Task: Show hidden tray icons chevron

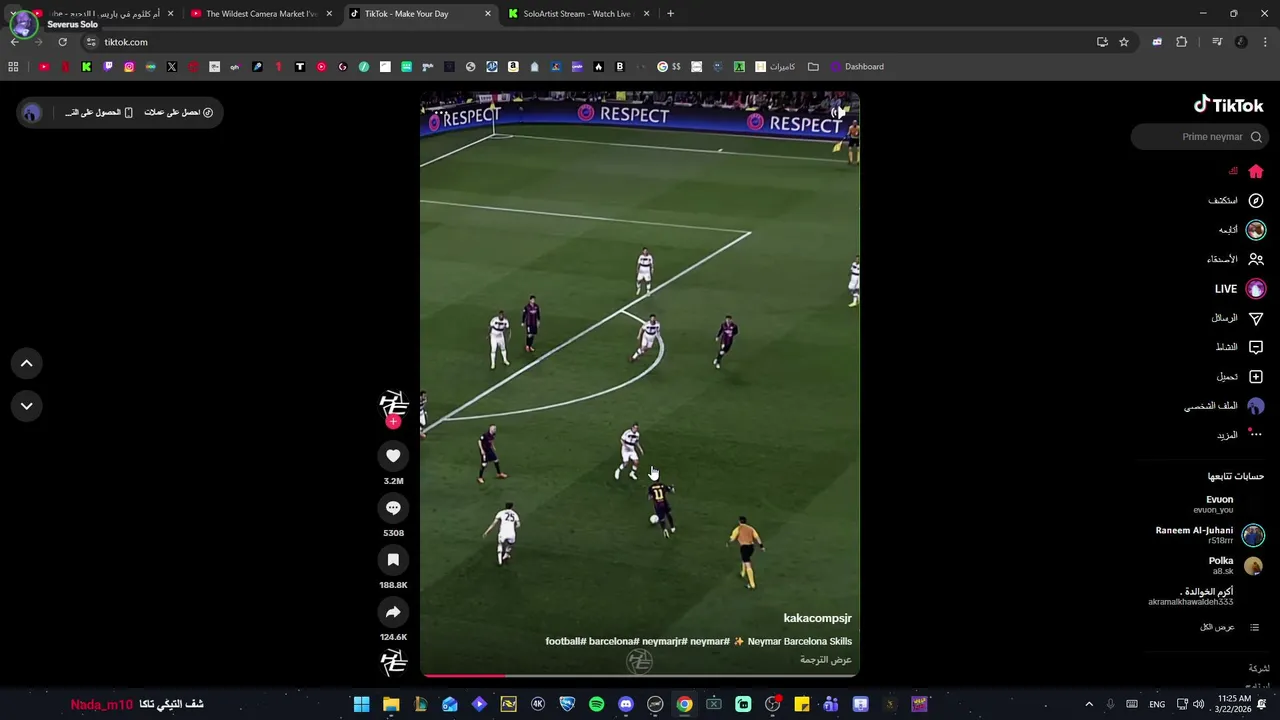Action: click(x=1089, y=704)
